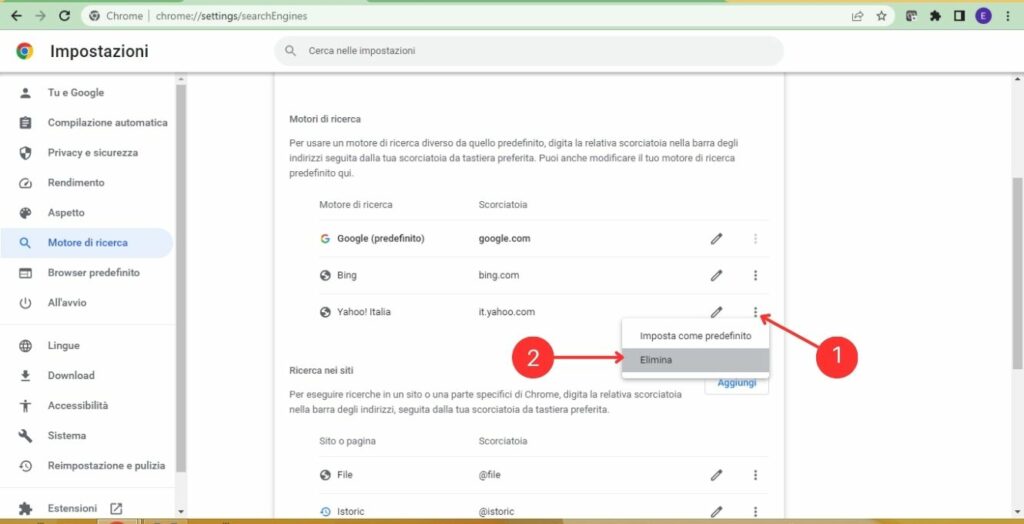Click the magnifier icon in settings search
Screen dimensions: 1024x524
(291, 51)
